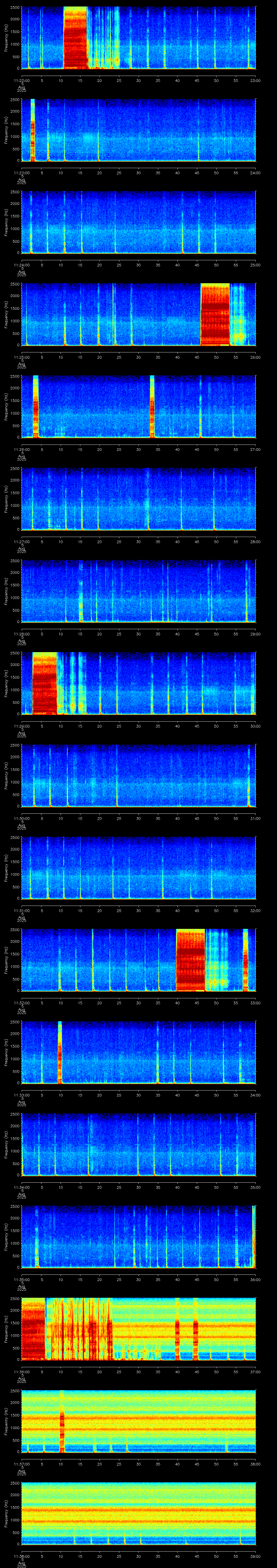Click the 29:00 end time label
Screen dimensions: 277x1568
(256, 634)
